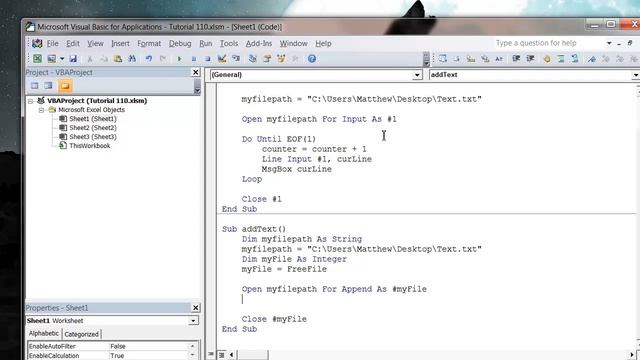
Task: Click the View Microsoft Excel icon
Action: 38,59
